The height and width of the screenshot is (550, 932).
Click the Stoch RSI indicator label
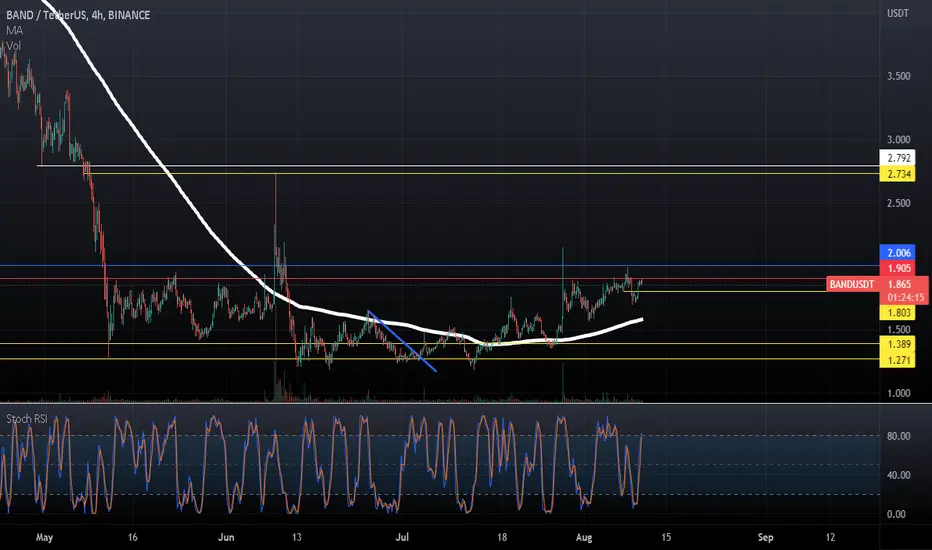27,419
